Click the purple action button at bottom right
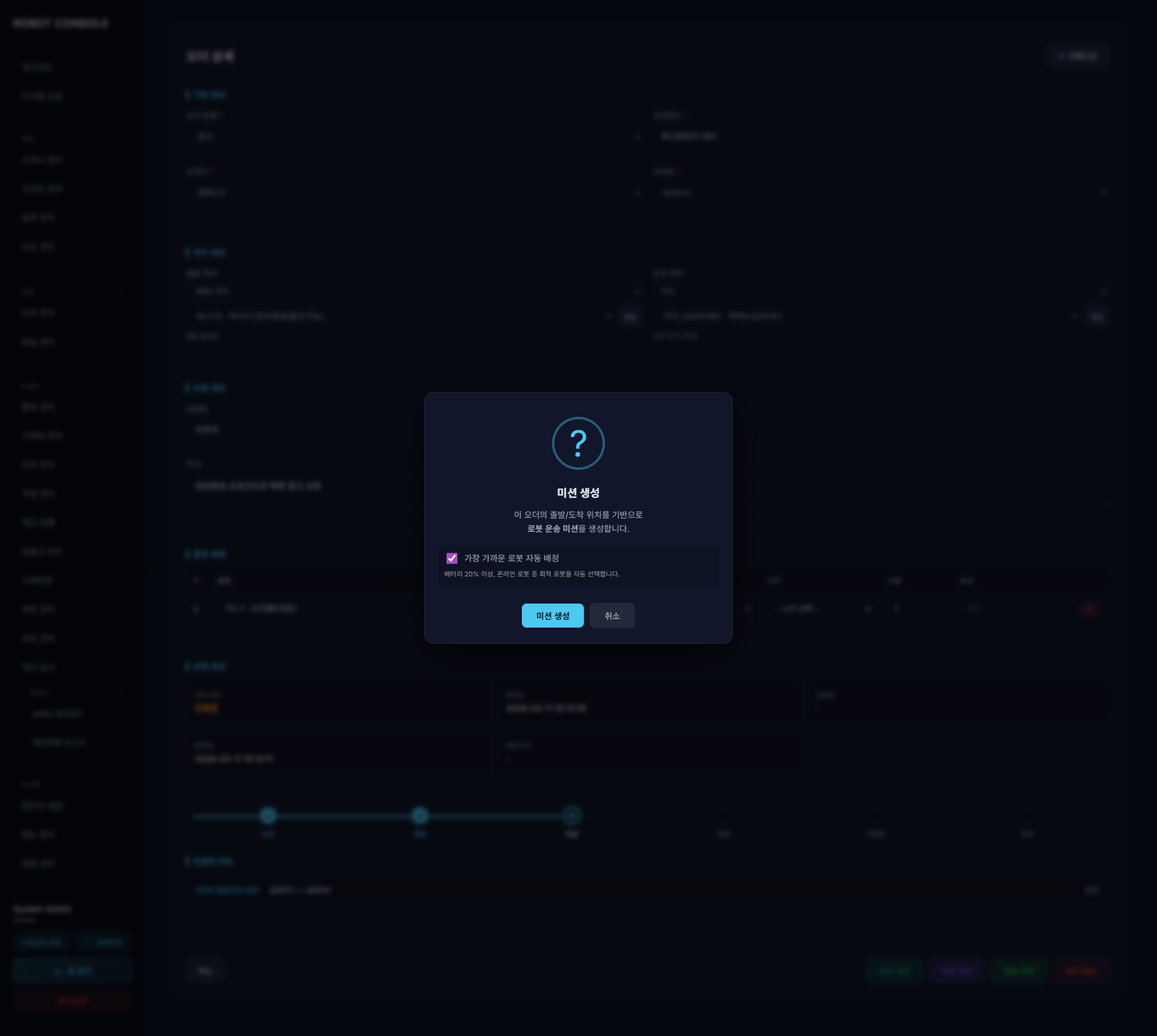Screen dimensions: 1157x1036 click(x=956, y=971)
